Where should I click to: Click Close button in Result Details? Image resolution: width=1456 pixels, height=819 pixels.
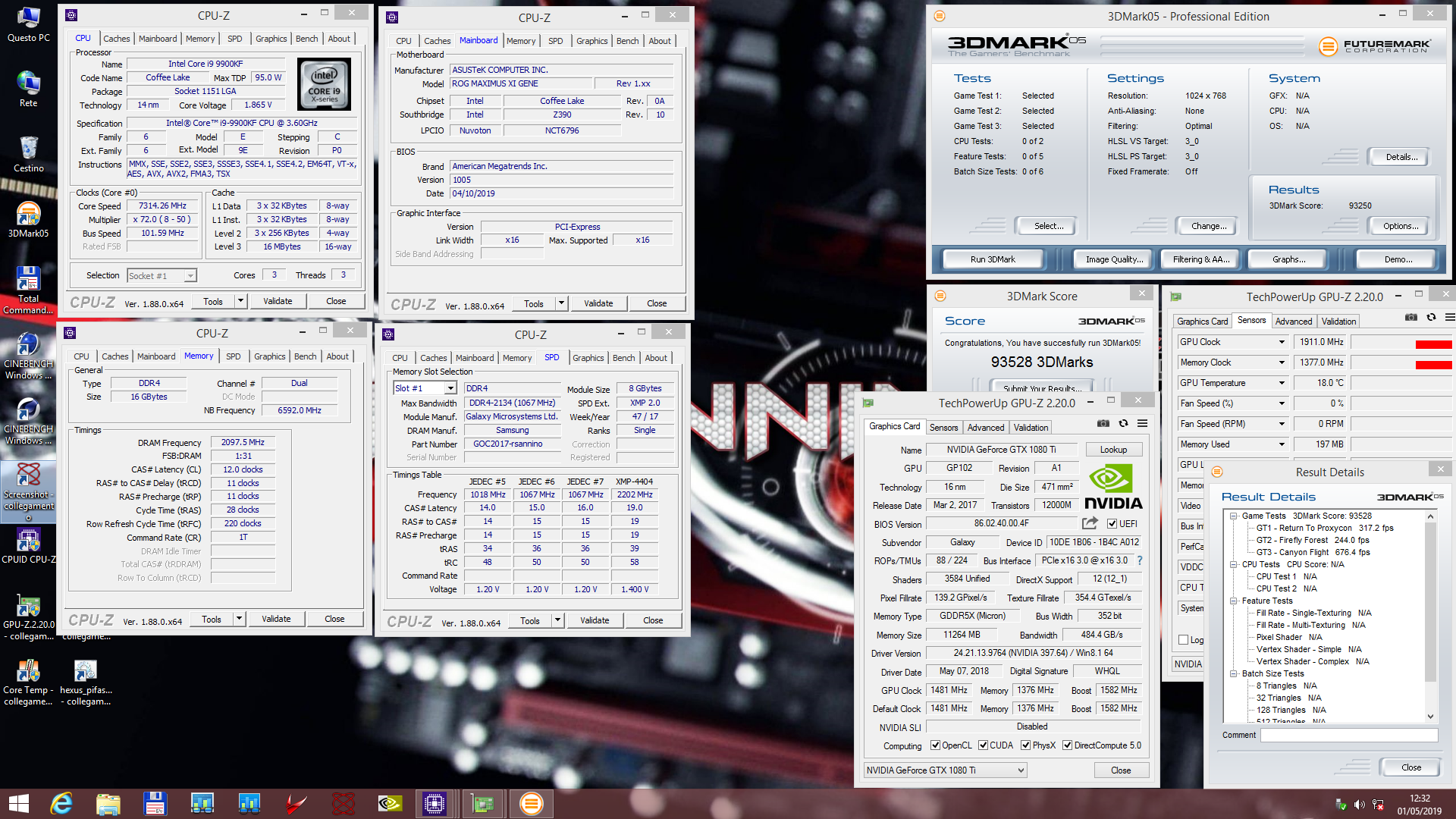[1411, 767]
